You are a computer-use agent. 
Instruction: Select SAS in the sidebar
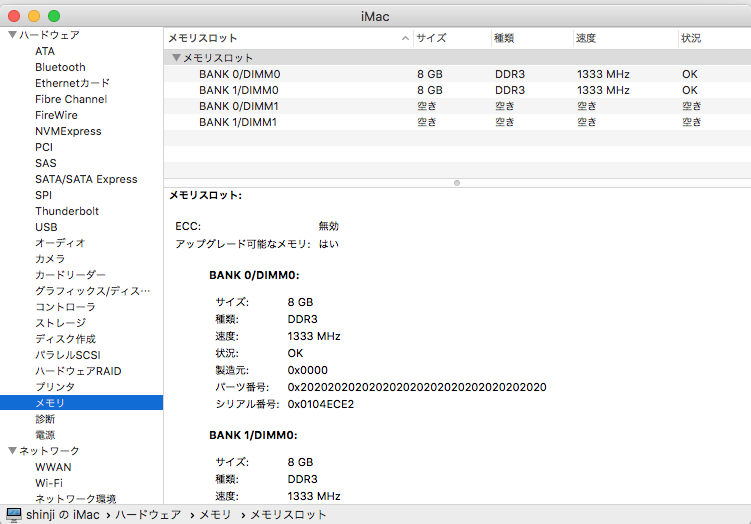coord(46,163)
